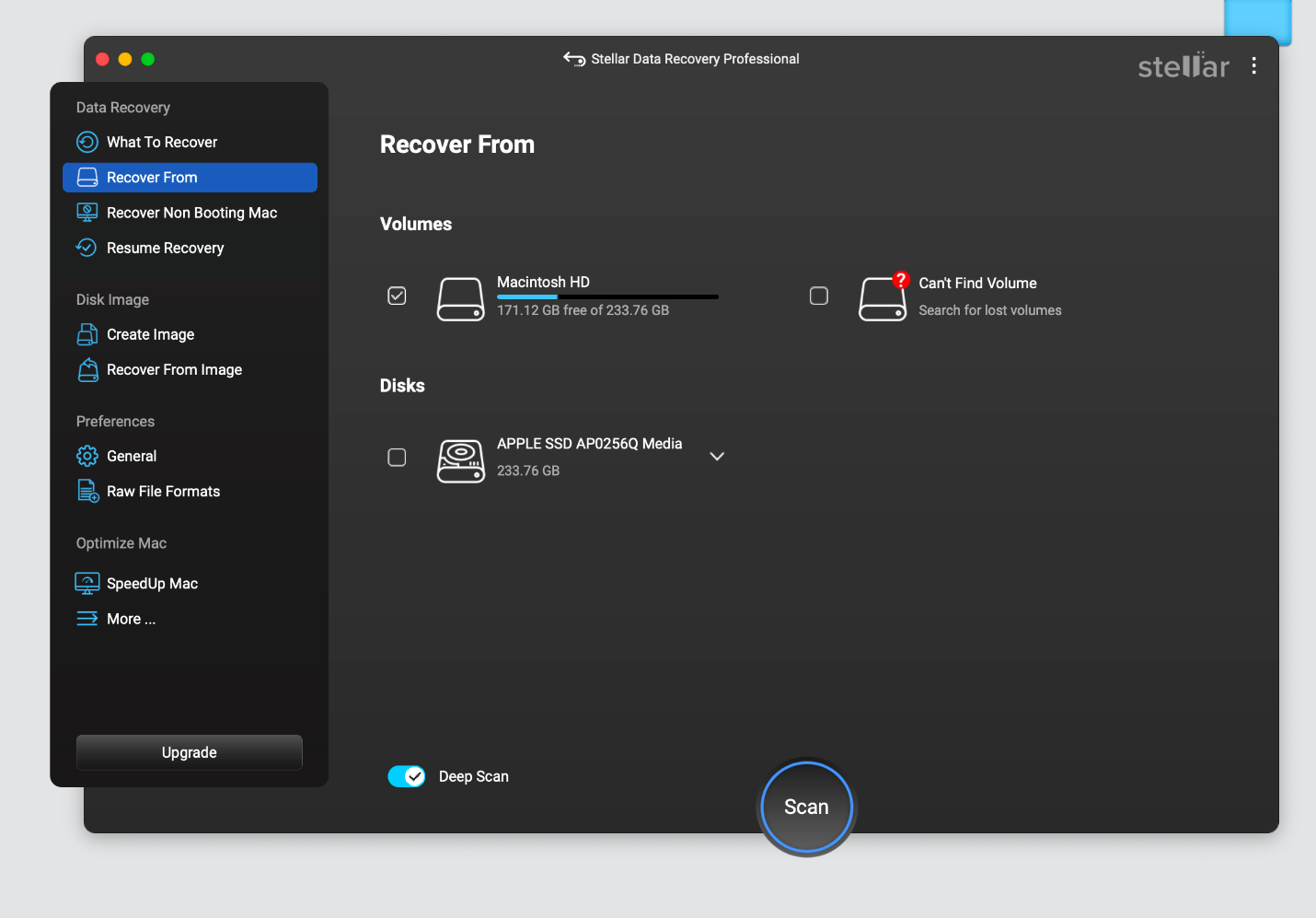Click Search for lost volumes text

pos(990,310)
